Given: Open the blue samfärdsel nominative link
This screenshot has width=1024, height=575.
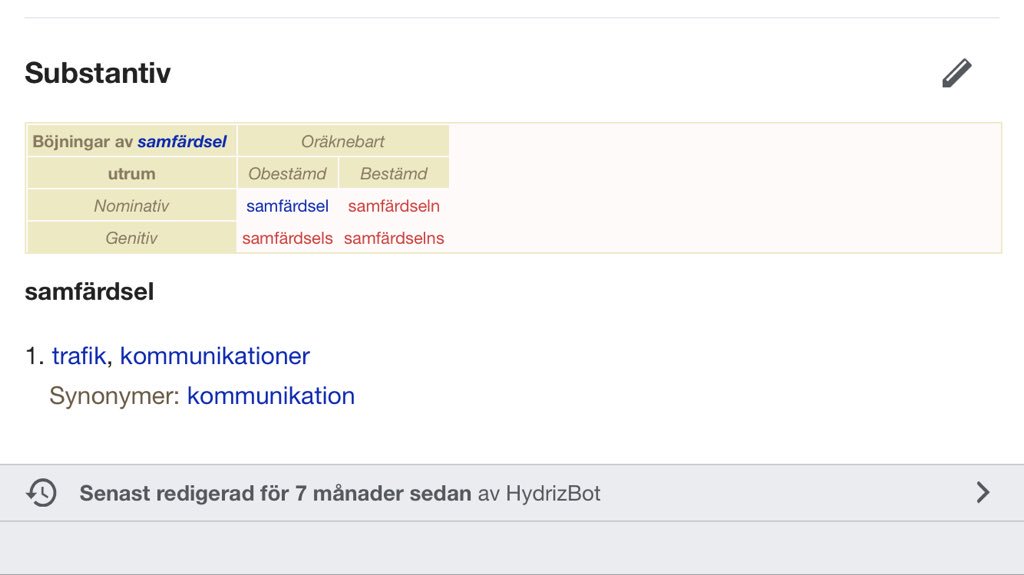Looking at the screenshot, I should (x=287, y=206).
